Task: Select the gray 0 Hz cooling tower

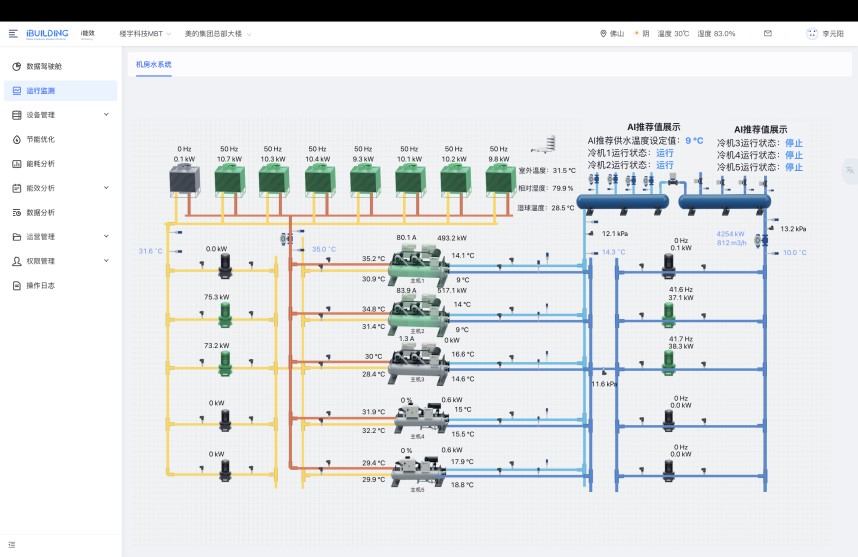Action: coord(183,180)
